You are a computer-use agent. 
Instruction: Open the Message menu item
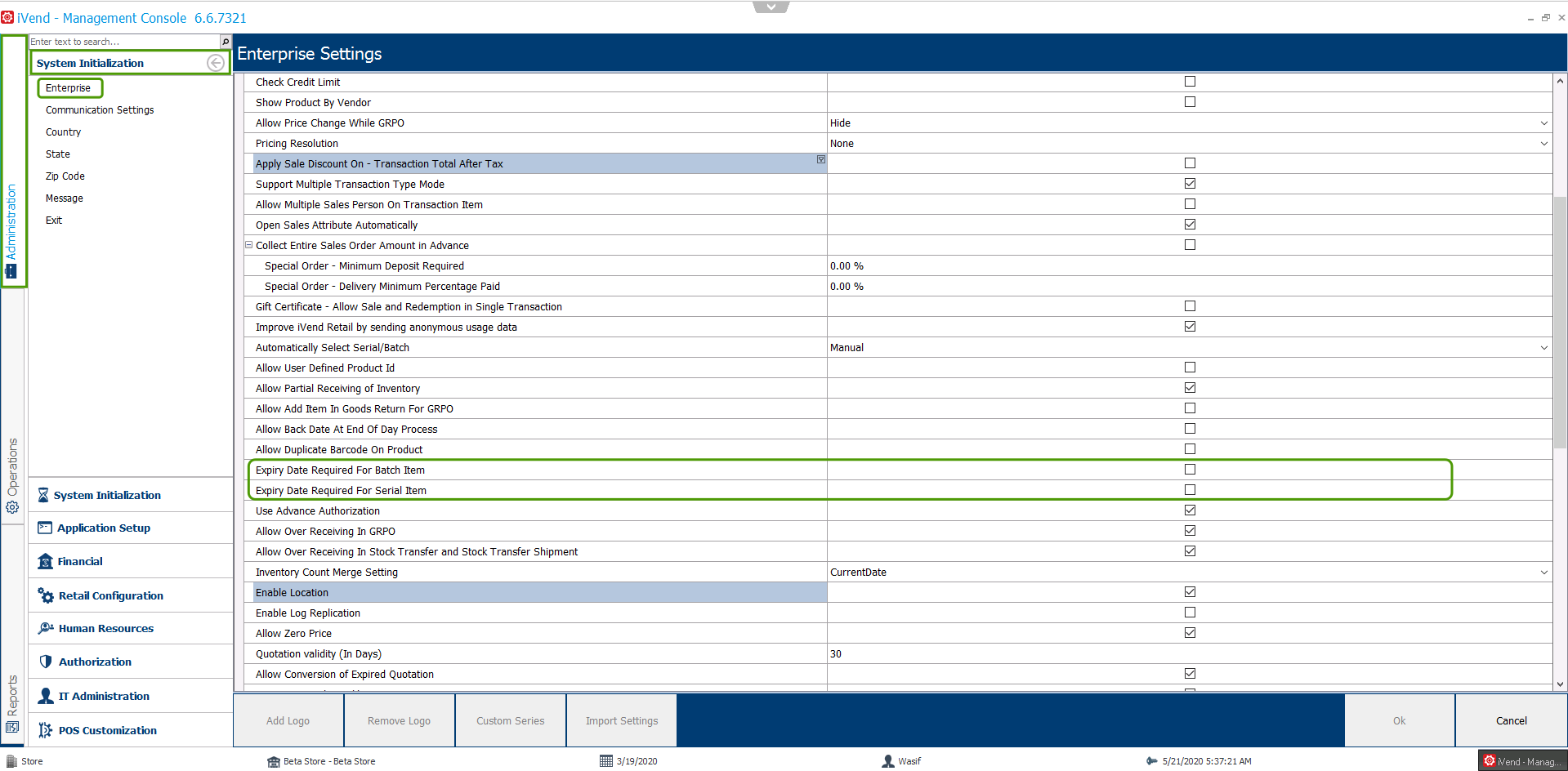click(x=65, y=198)
